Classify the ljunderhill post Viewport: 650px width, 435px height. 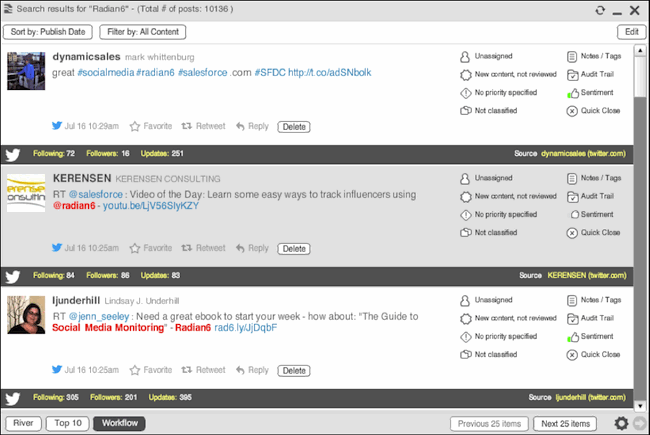tap(489, 355)
